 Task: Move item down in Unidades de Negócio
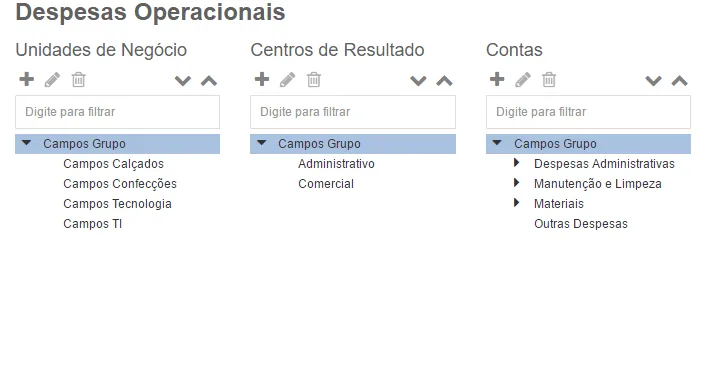pos(183,81)
